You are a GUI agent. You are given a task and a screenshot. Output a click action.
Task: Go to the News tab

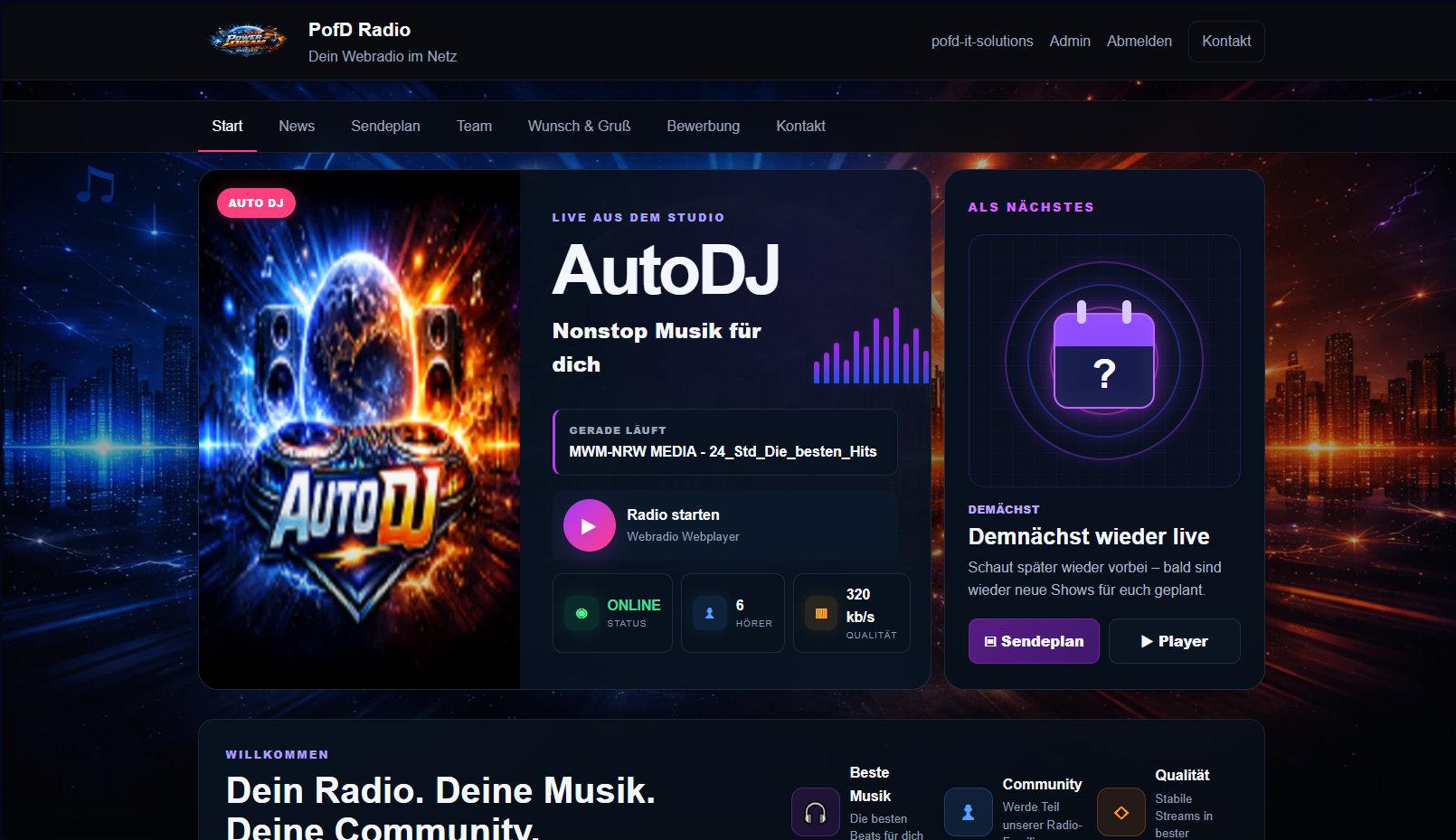tap(297, 126)
